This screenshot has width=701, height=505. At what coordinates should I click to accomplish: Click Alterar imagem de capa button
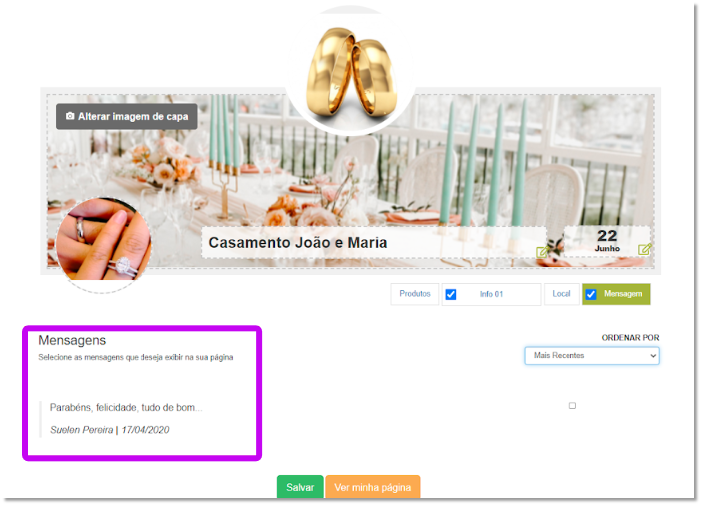pyautogui.click(x=127, y=117)
